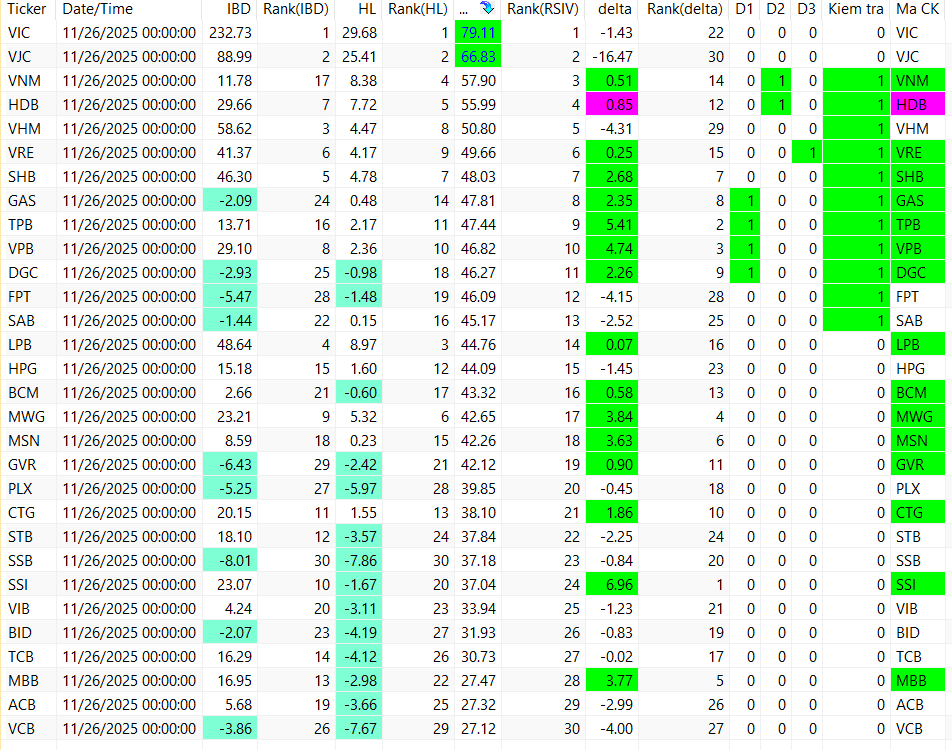
Task: Select the PLX ticker in the Ticker column
Action: [20, 489]
